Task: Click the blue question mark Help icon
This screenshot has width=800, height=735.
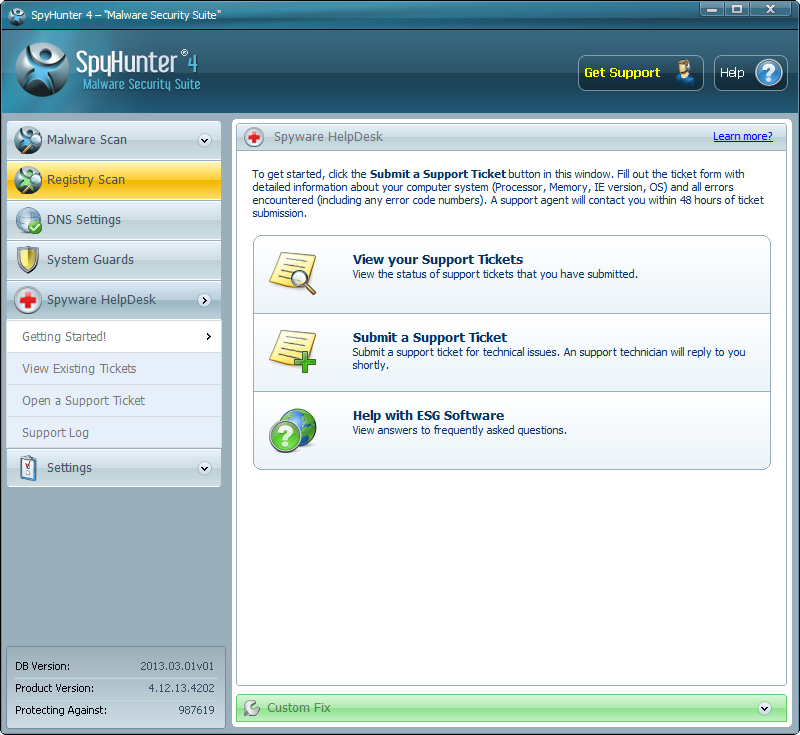Action: point(769,73)
